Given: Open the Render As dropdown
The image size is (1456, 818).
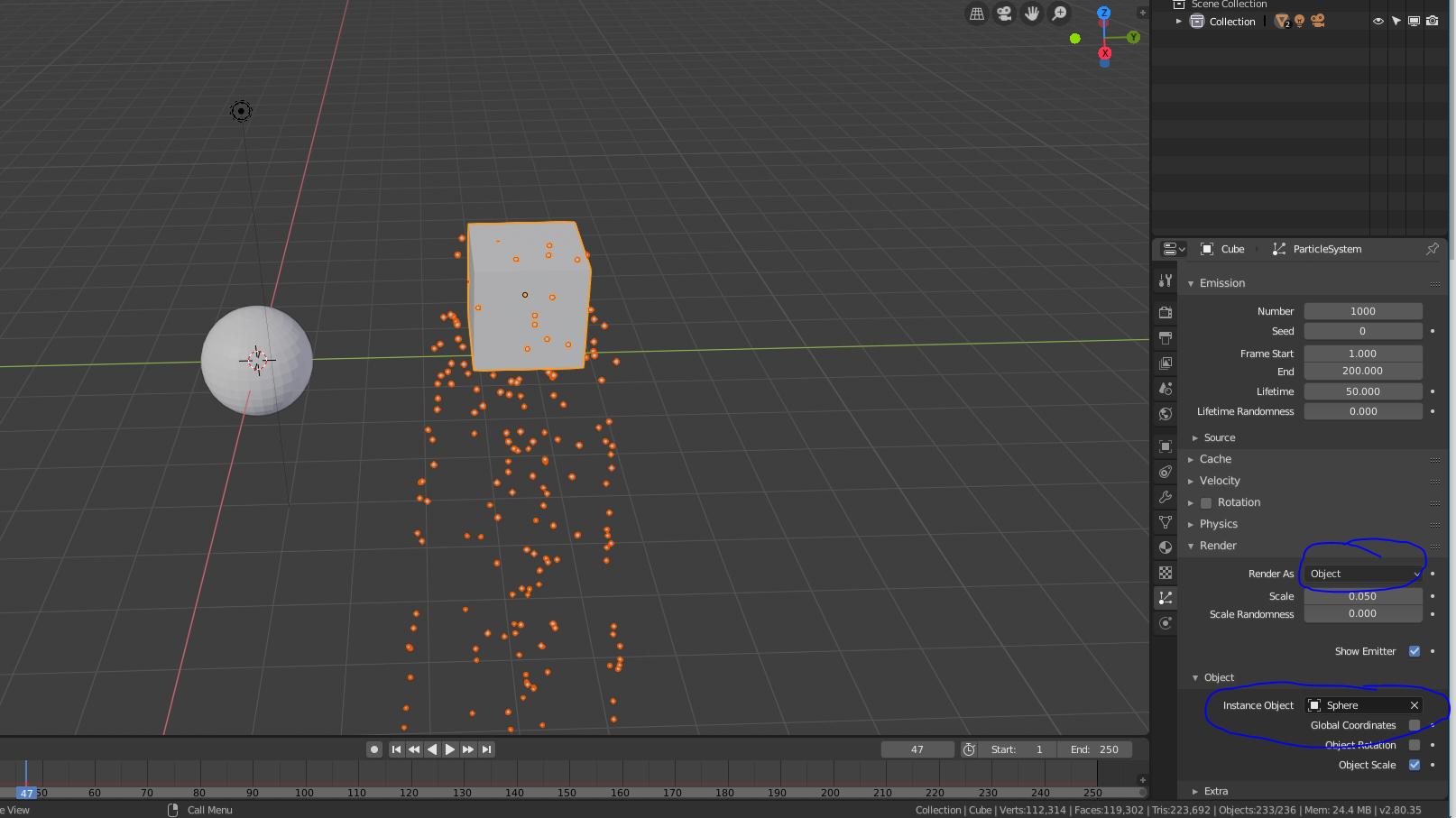Looking at the screenshot, I should click(x=1364, y=574).
